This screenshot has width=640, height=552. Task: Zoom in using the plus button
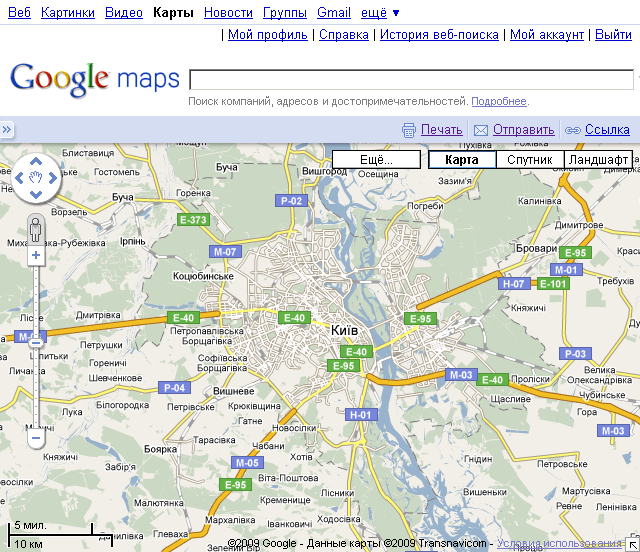(x=36, y=255)
